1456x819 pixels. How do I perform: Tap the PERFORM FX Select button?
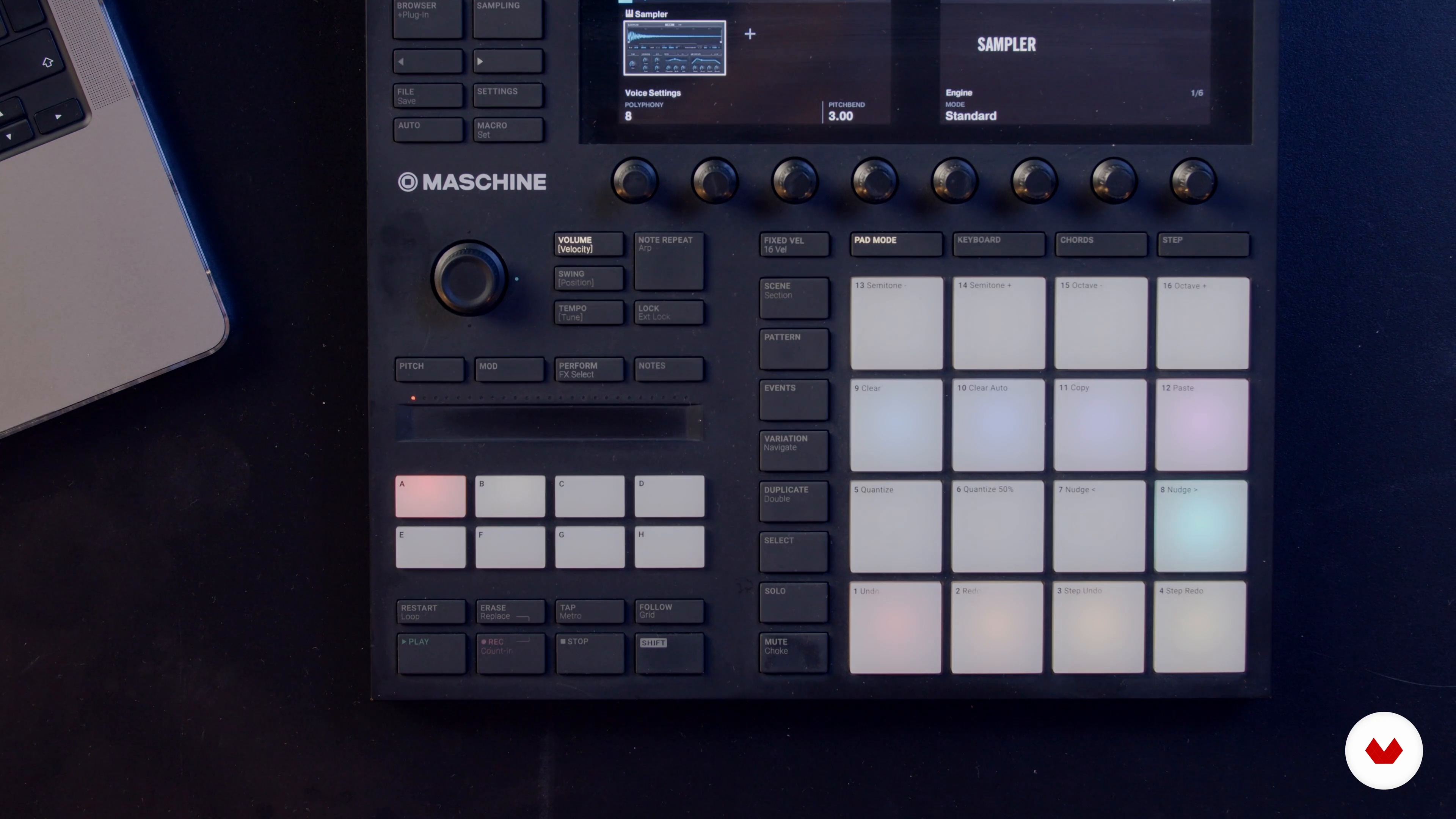tap(590, 370)
